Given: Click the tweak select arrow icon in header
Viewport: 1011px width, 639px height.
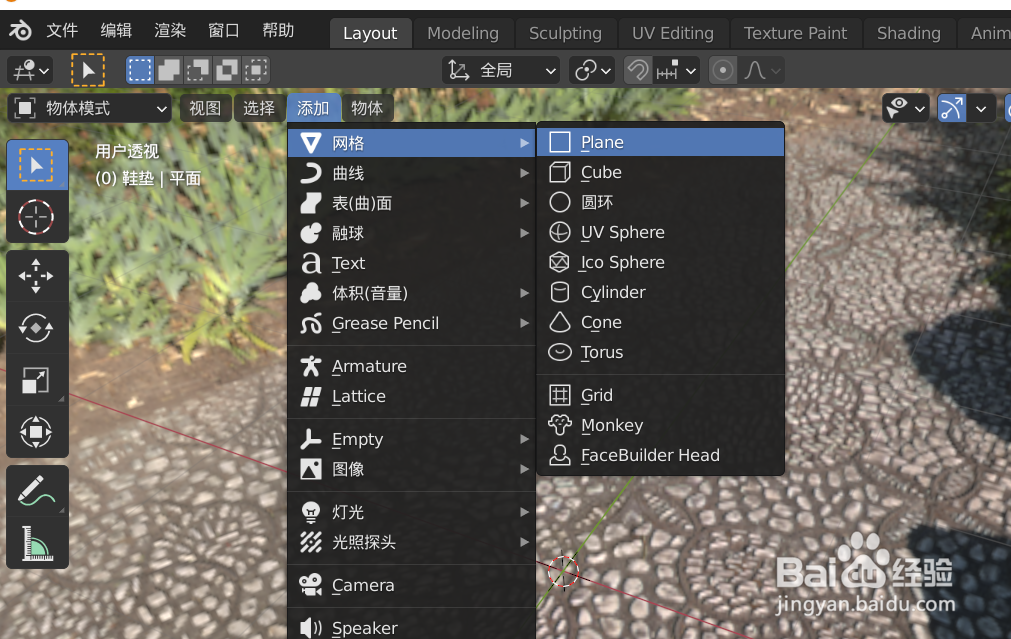Looking at the screenshot, I should 88,70.
